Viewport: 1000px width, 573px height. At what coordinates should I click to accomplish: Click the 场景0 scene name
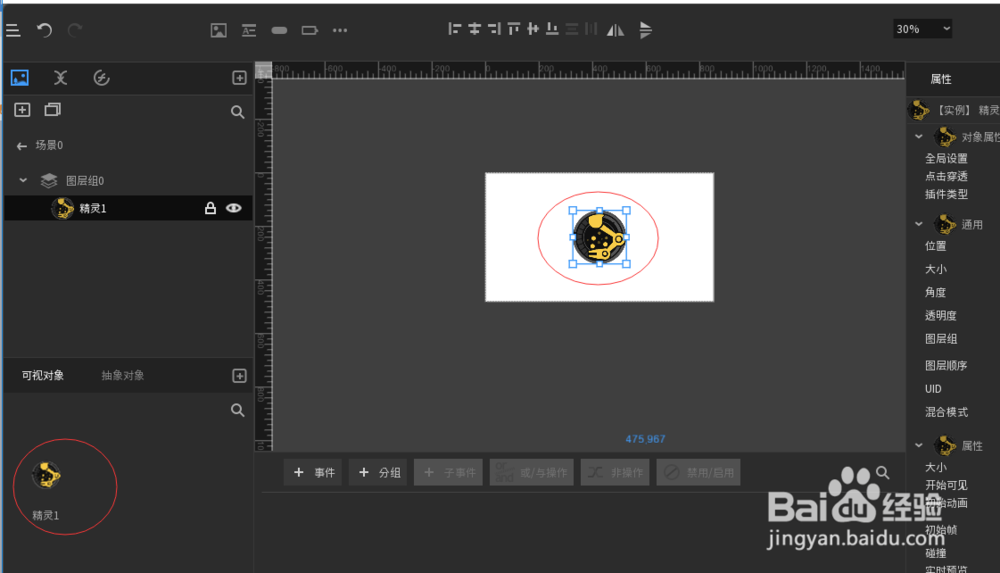(49, 145)
